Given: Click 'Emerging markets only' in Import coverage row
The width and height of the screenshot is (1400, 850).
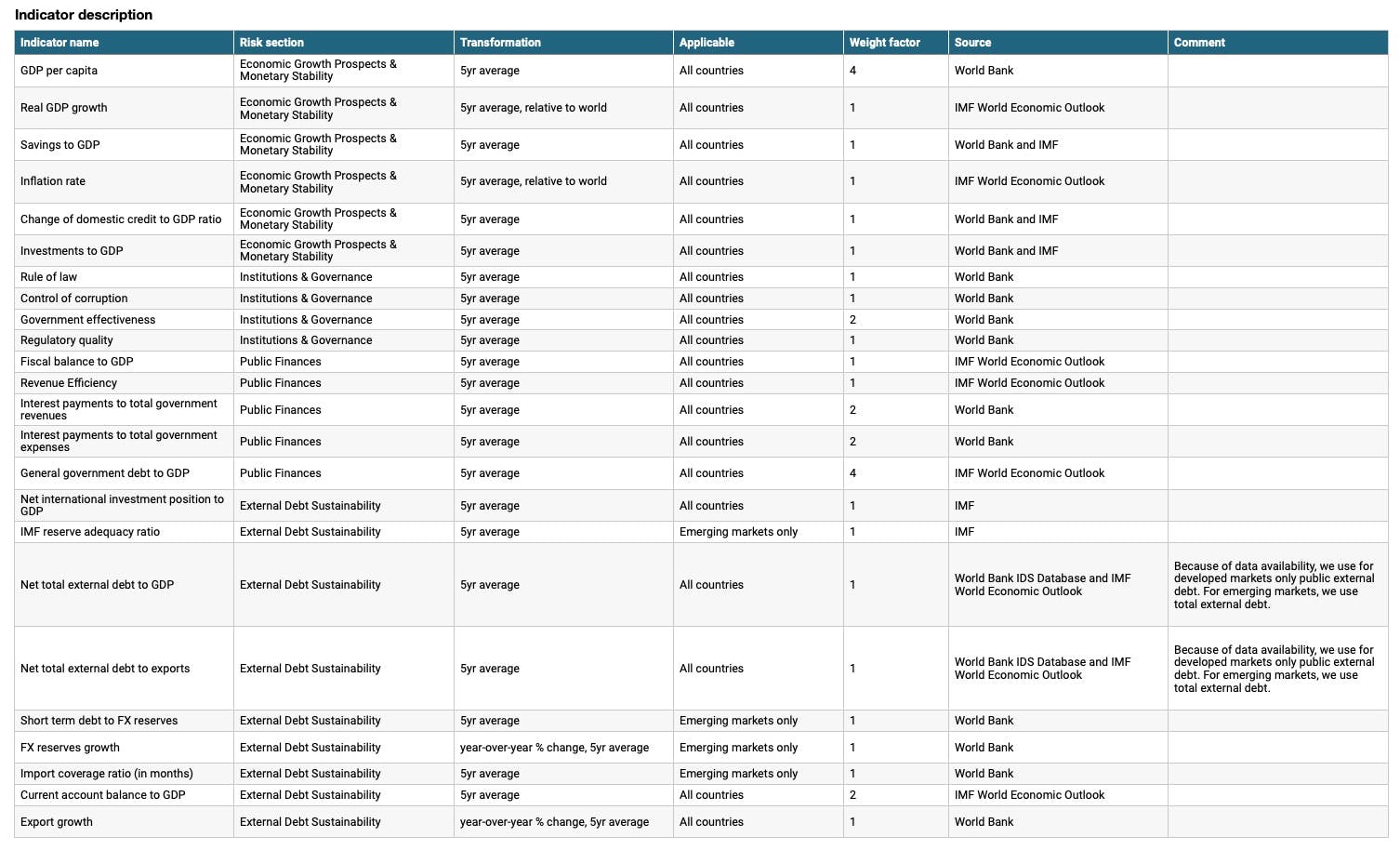Looking at the screenshot, I should (739, 774).
